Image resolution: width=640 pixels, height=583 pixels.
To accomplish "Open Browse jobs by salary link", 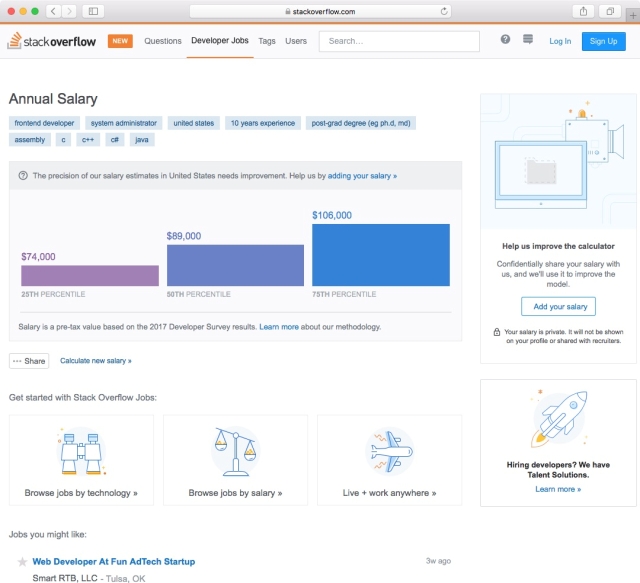I will click(x=236, y=493).
